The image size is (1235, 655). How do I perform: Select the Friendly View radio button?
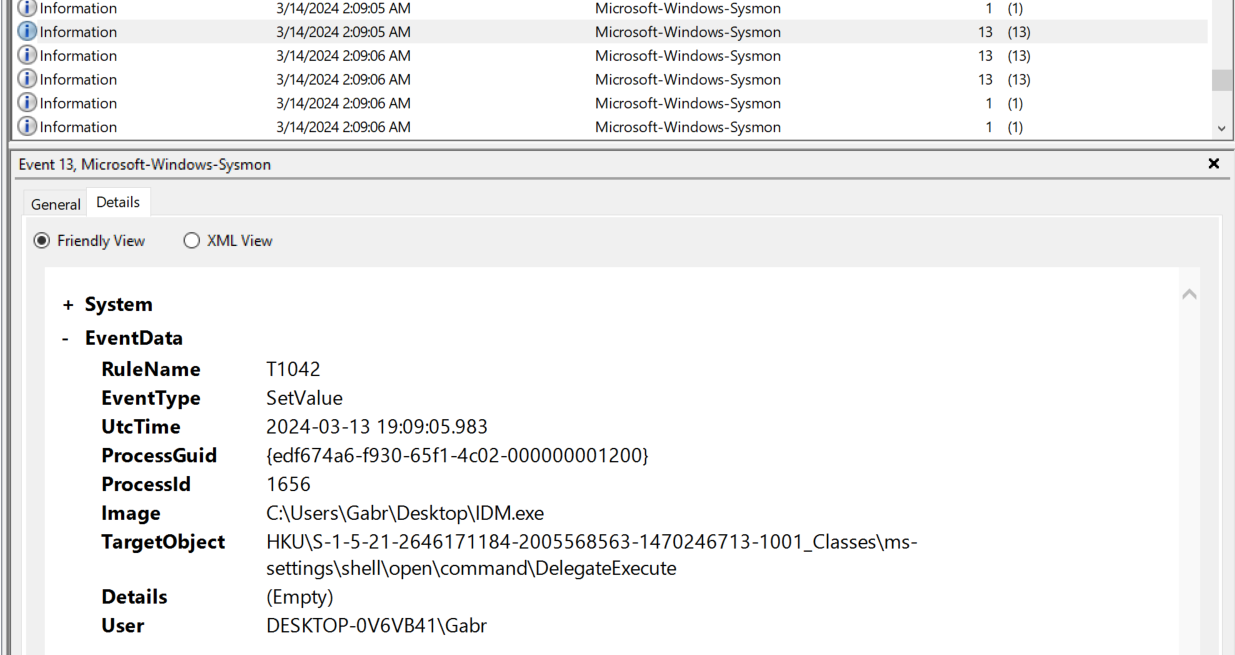click(x=42, y=241)
